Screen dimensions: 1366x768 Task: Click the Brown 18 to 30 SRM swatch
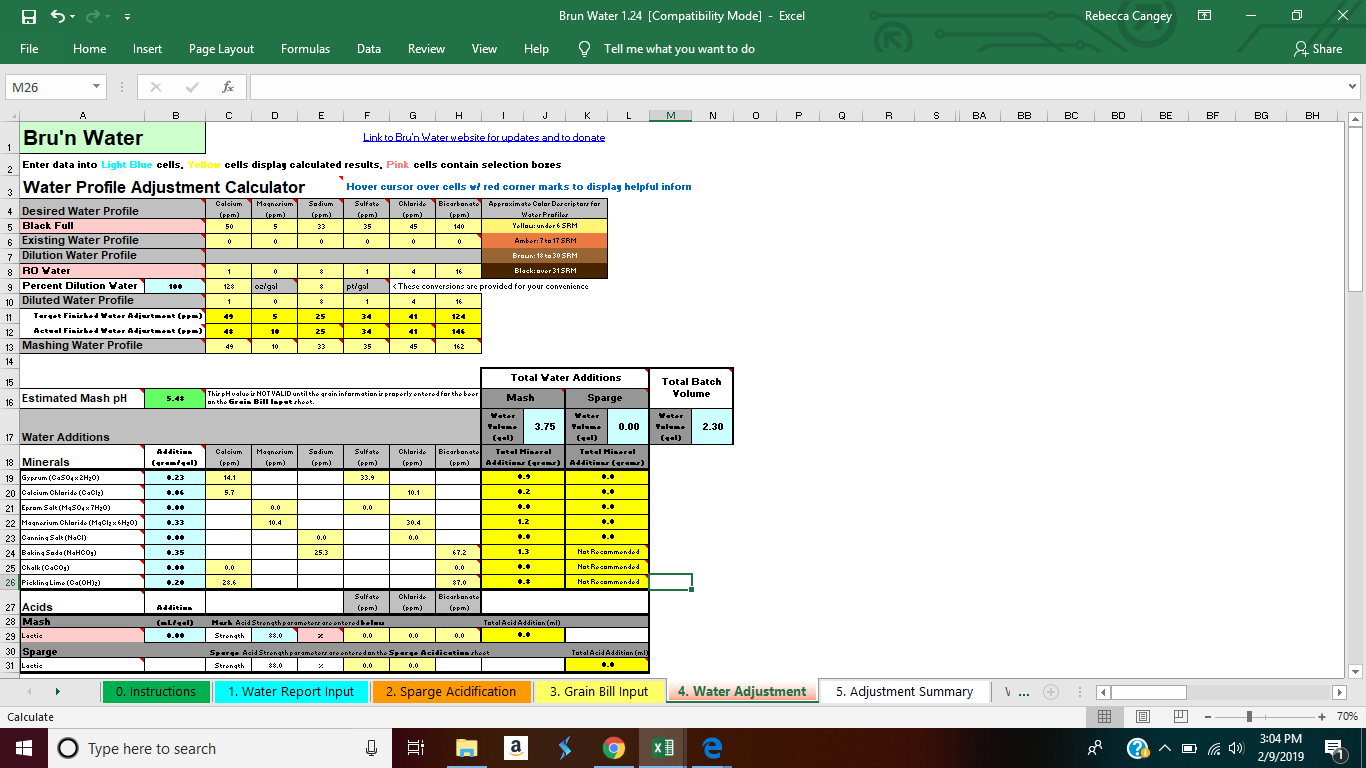coord(545,256)
